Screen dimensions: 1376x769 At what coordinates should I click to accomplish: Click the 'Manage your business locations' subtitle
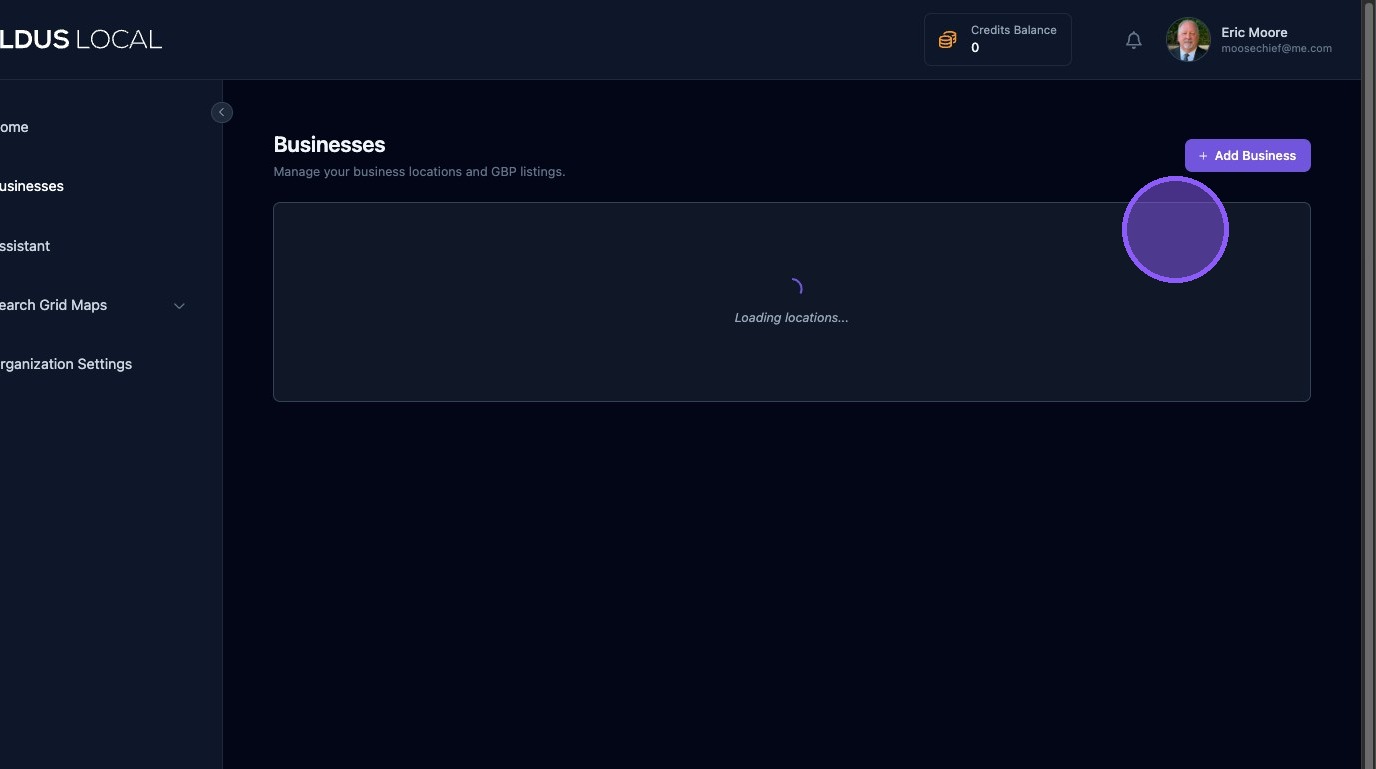coord(419,172)
